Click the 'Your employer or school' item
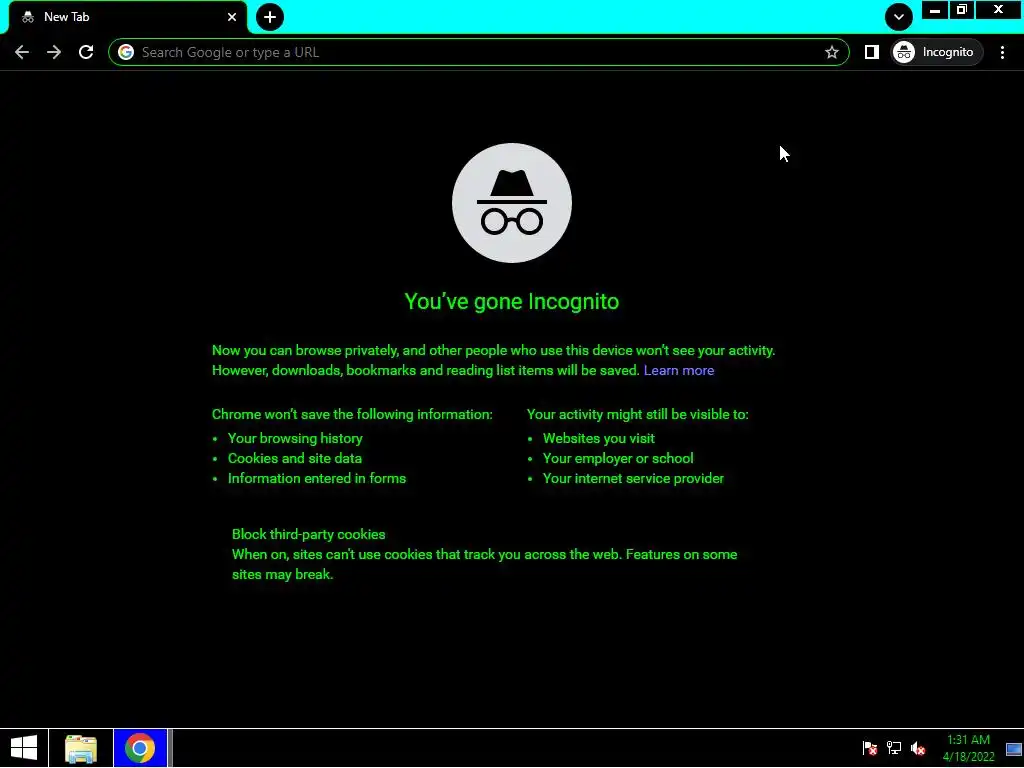Screen dimensions: 1024x768 click(618, 458)
